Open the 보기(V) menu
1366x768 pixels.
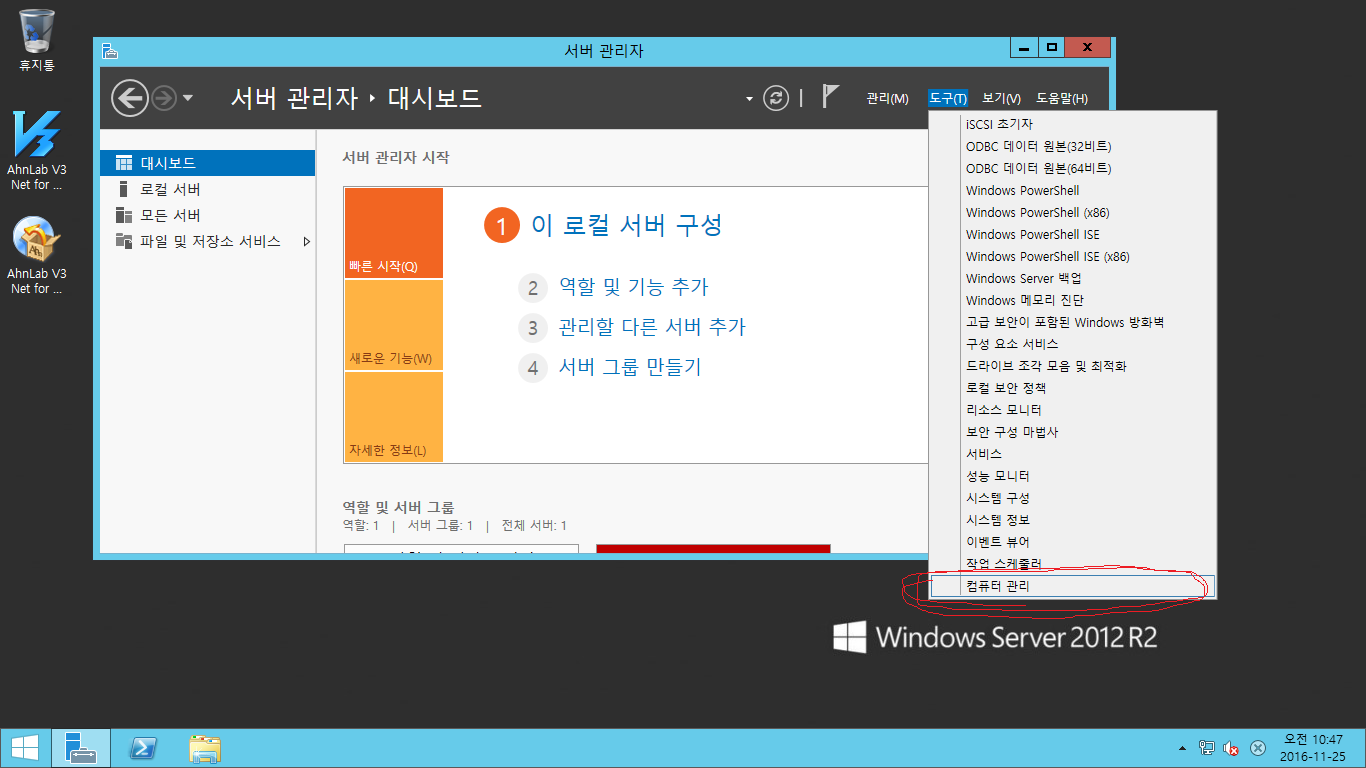click(1001, 98)
